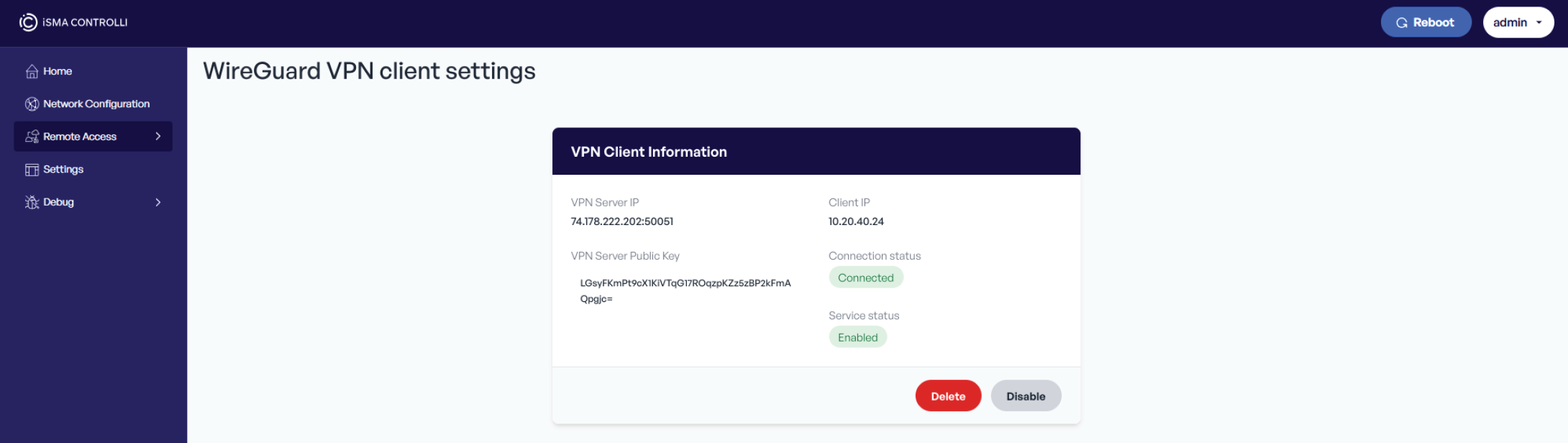Screen dimensions: 1568x443
Task: Open the admin user dropdown
Action: (x=1518, y=22)
